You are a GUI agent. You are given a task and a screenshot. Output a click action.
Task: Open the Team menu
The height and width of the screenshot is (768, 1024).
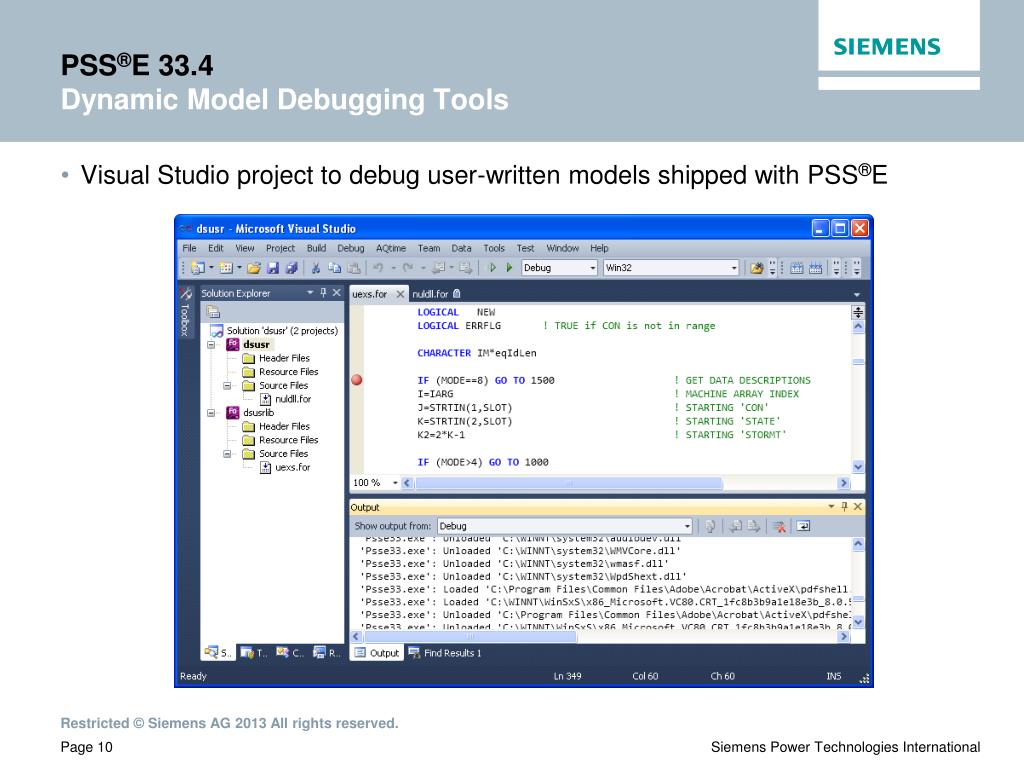429,248
